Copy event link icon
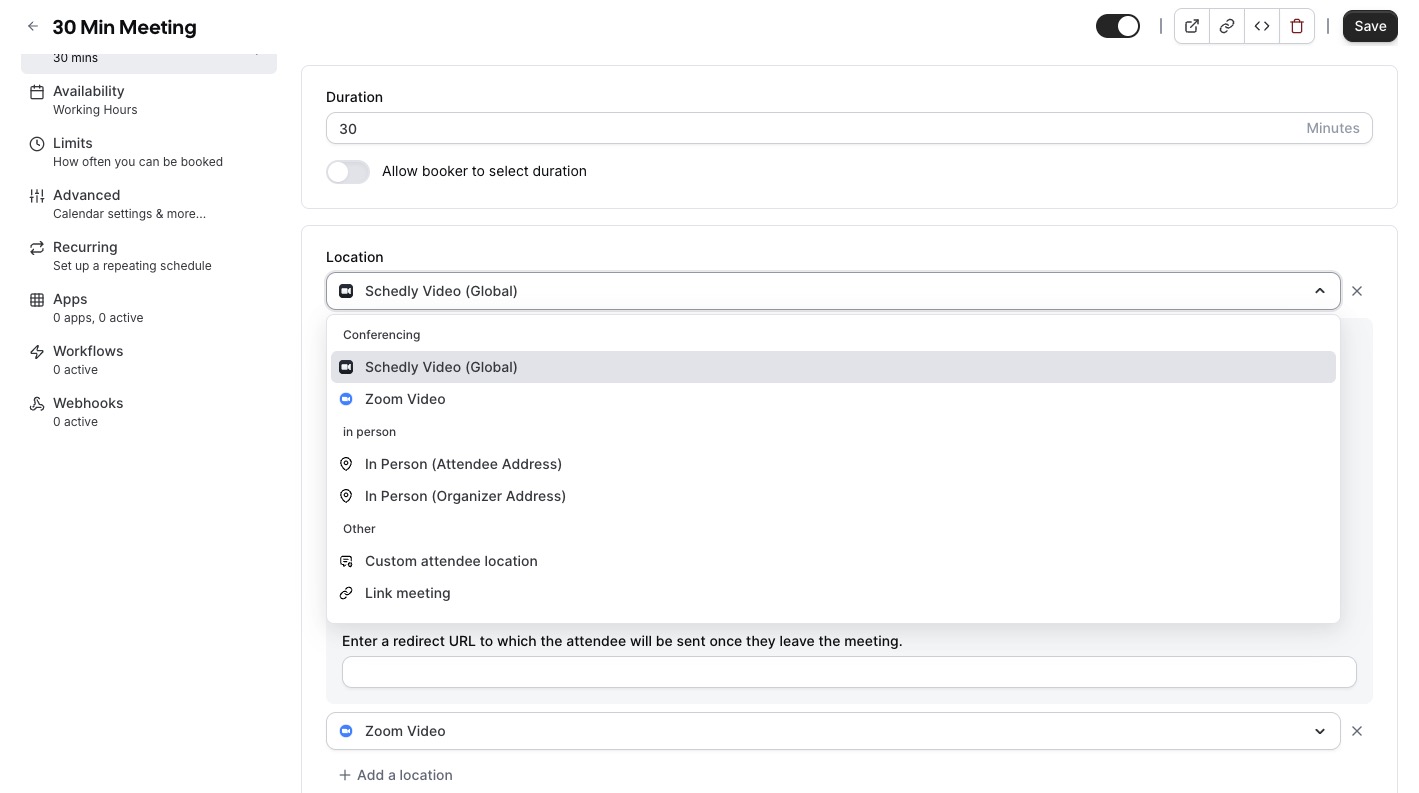This screenshot has height=793, width=1419. [x=1227, y=27]
